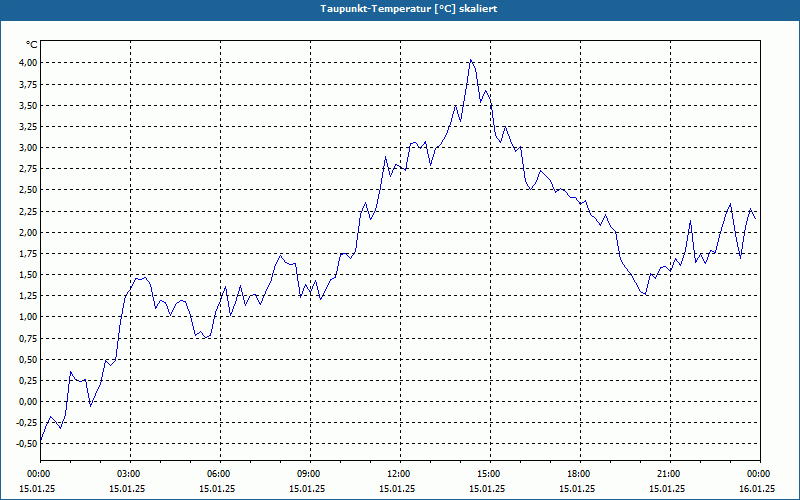Click the 0,00 y-axis label
This screenshot has width=800, height=500.
(29, 402)
